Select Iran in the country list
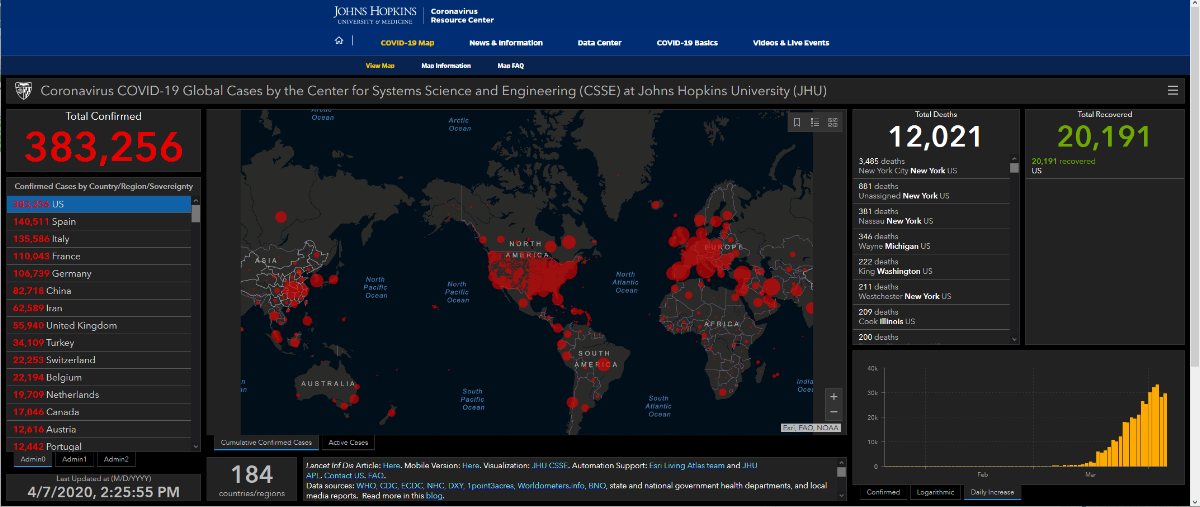Viewport: 1200px width, 507px height. pyautogui.click(x=99, y=308)
